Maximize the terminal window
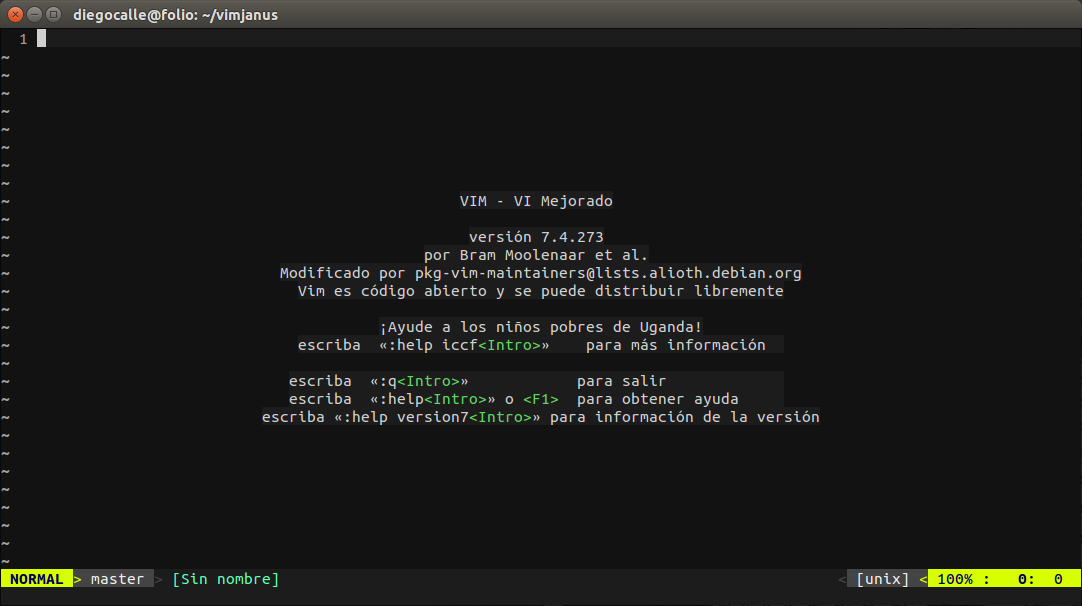This screenshot has width=1082, height=606. (x=53, y=14)
